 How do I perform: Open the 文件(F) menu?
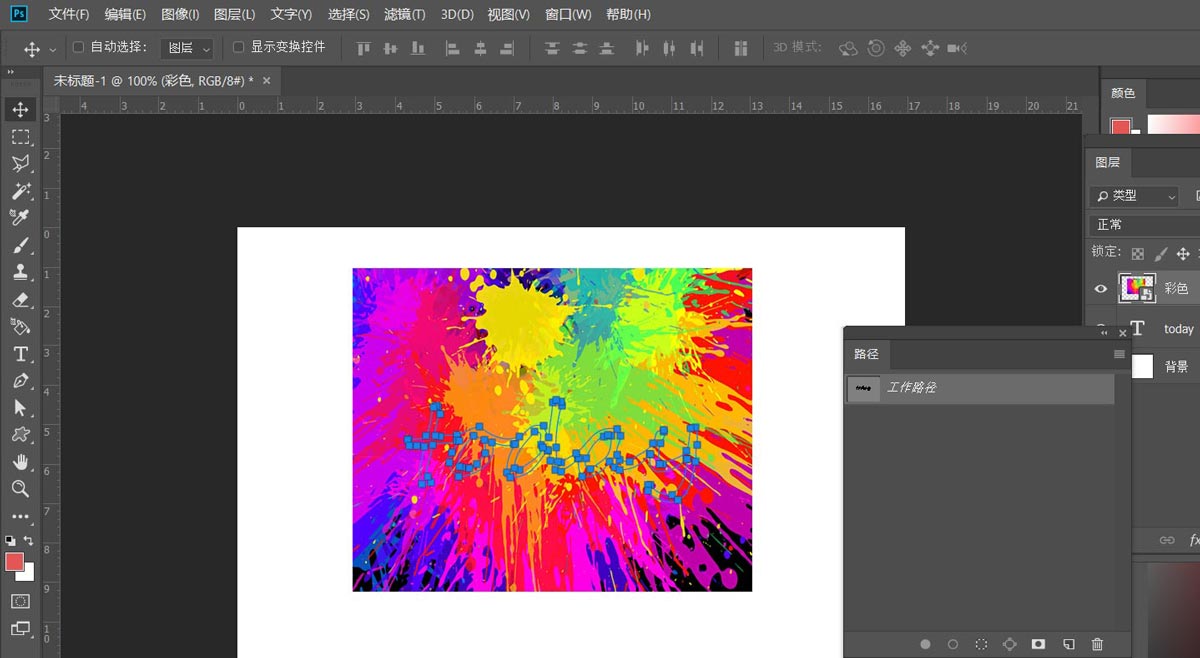point(69,15)
